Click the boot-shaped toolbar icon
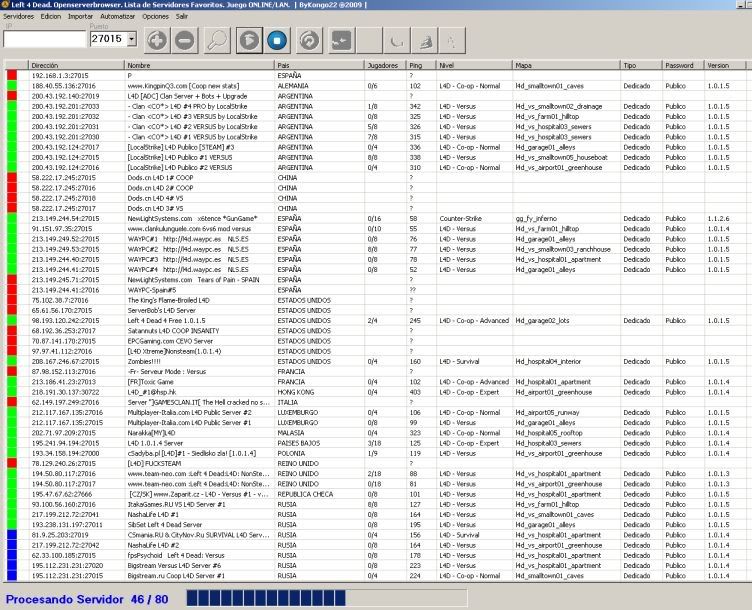Image resolution: width=752 pixels, height=610 pixels. (424, 40)
